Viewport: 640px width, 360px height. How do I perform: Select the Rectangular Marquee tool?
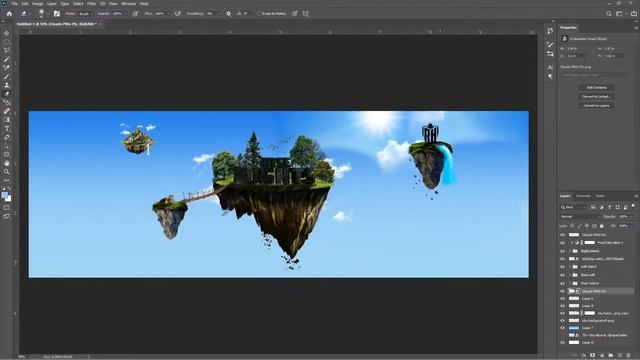7,42
